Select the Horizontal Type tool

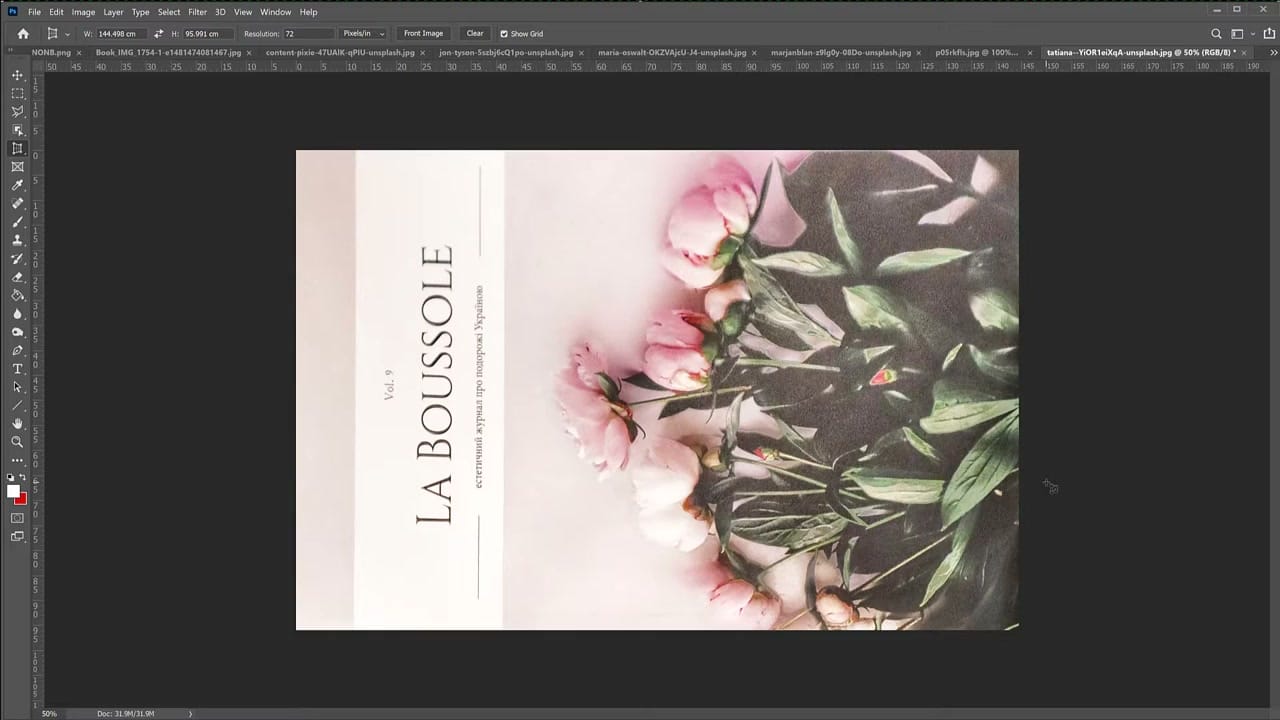[17, 369]
